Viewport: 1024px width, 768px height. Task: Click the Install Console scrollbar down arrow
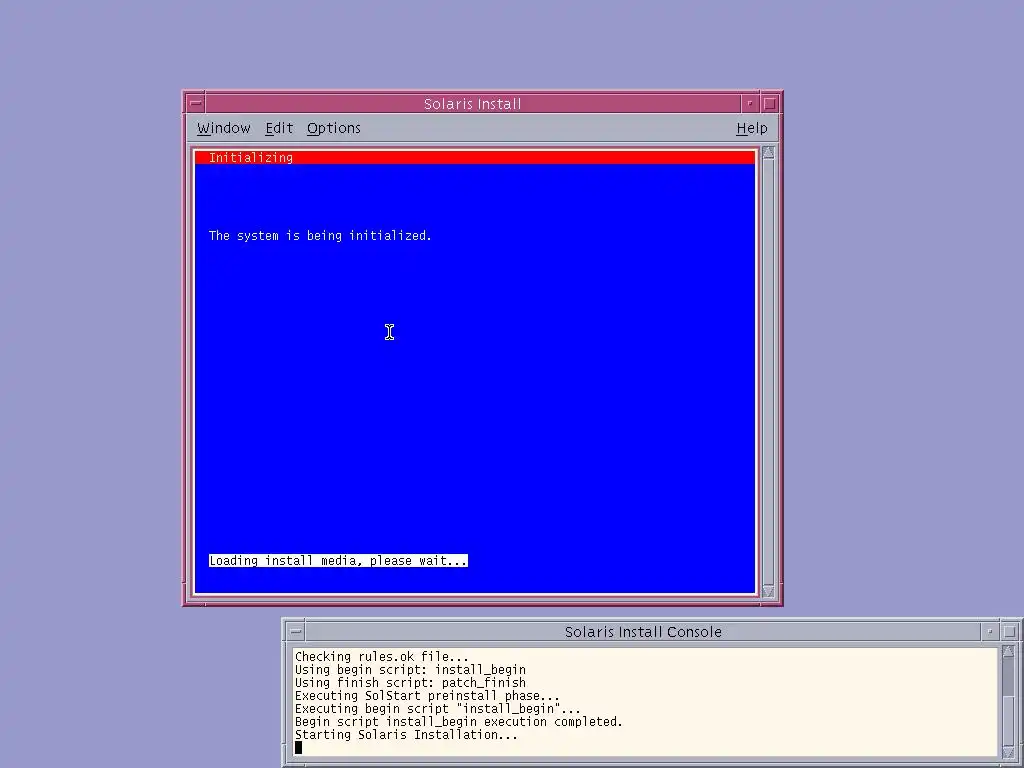(x=1008, y=753)
